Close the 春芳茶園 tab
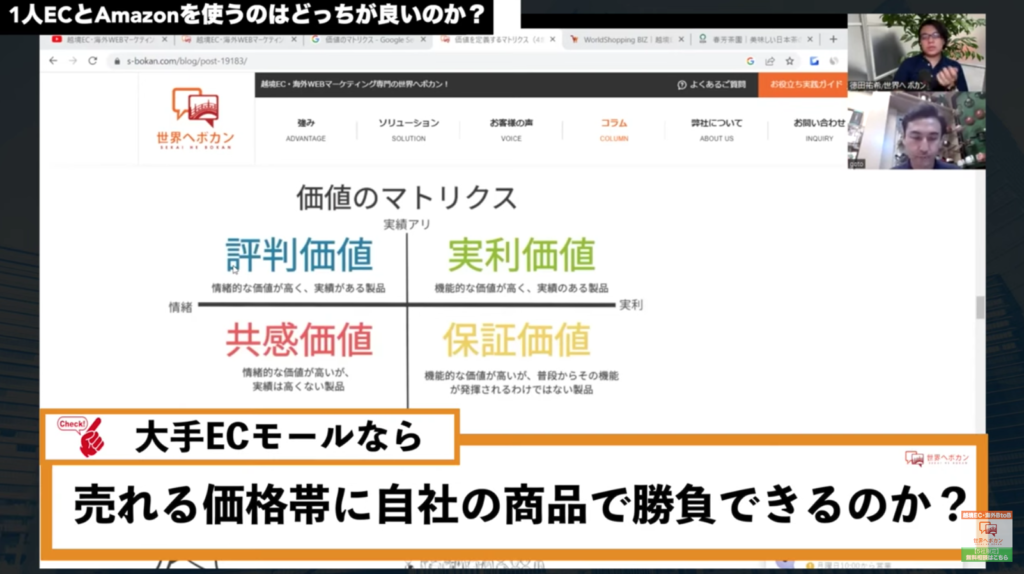The image size is (1024, 574). click(x=810, y=40)
